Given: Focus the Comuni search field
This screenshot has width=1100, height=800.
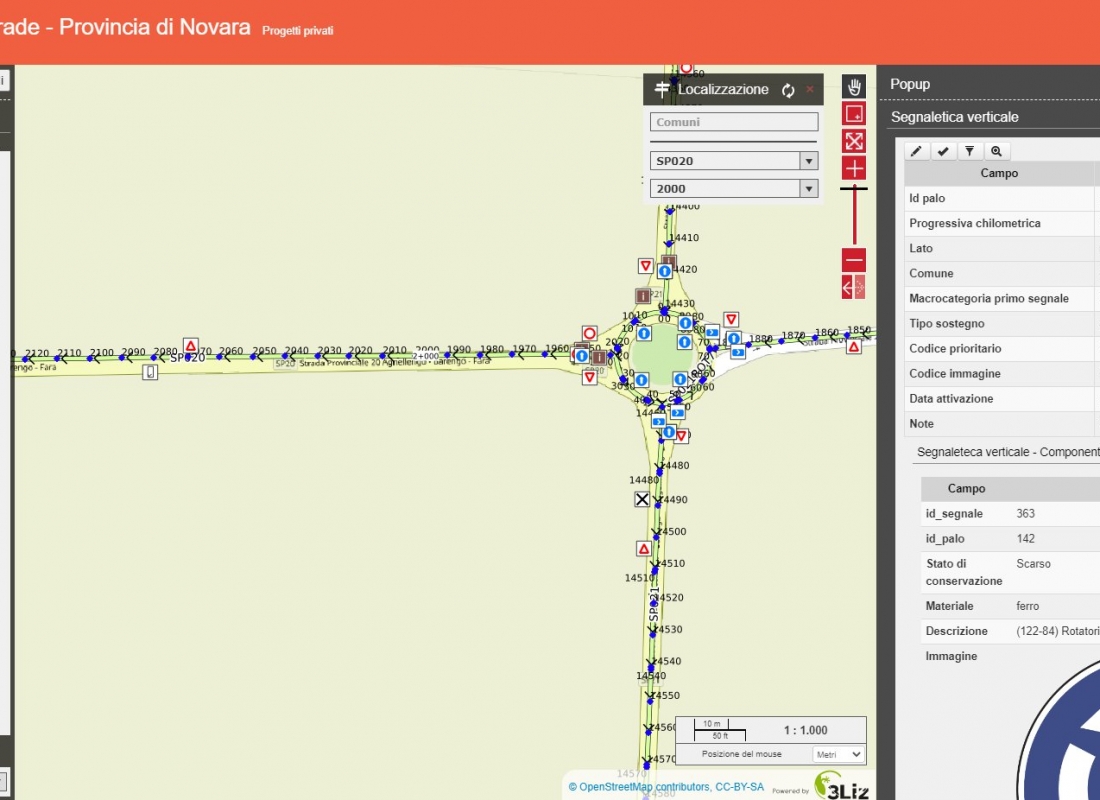Looking at the screenshot, I should tap(734, 122).
